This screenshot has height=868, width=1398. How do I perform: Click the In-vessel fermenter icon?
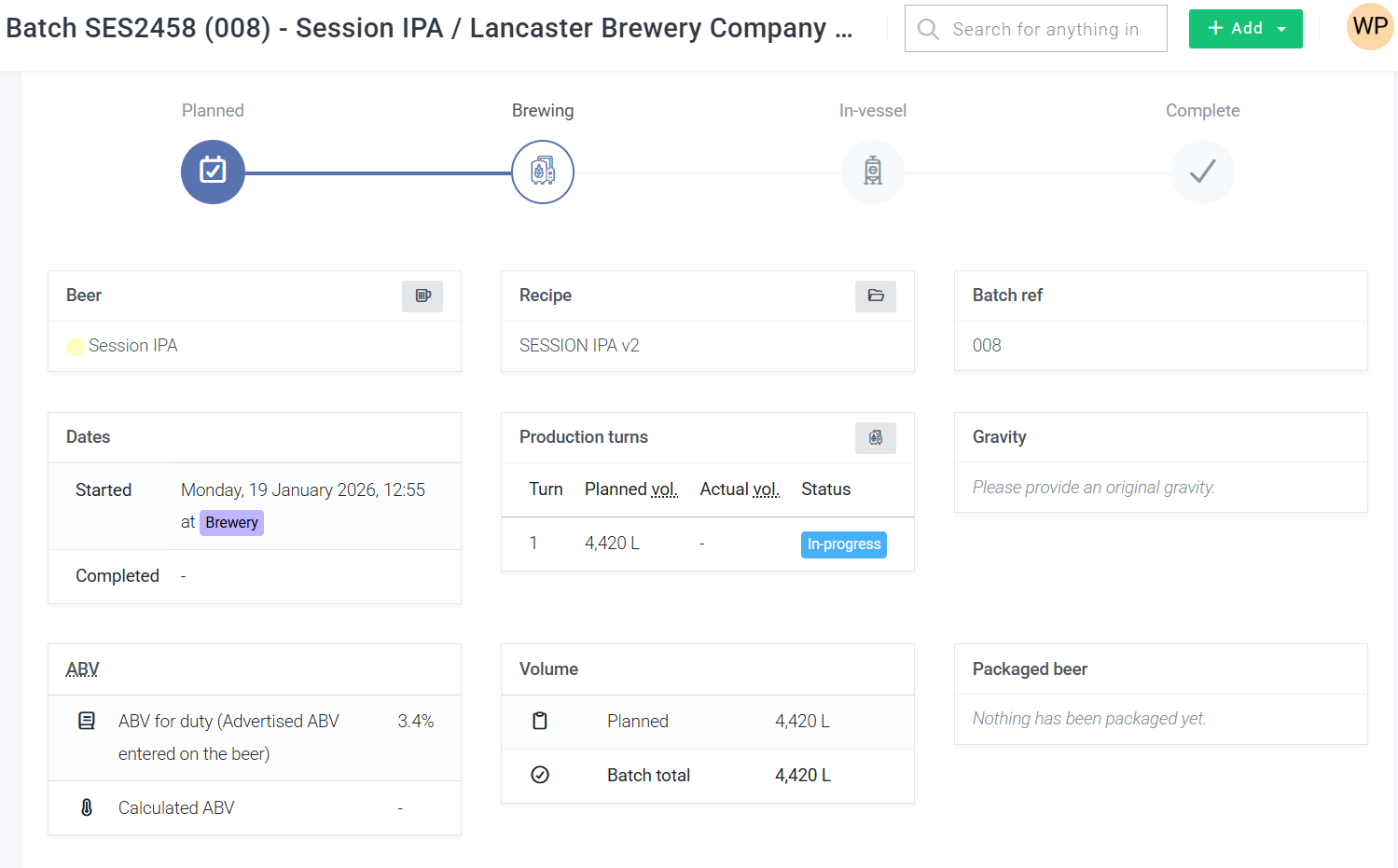tap(873, 172)
